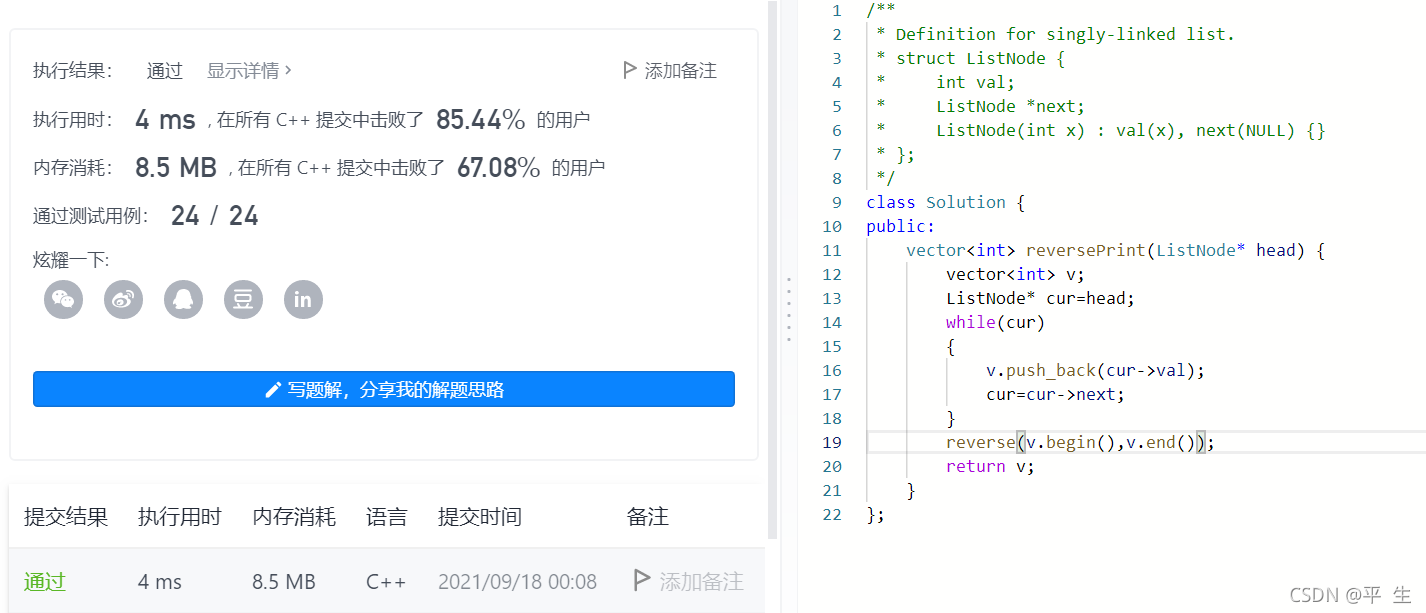Expand 显示详情 details link
This screenshot has height=613, width=1426.
pos(249,71)
